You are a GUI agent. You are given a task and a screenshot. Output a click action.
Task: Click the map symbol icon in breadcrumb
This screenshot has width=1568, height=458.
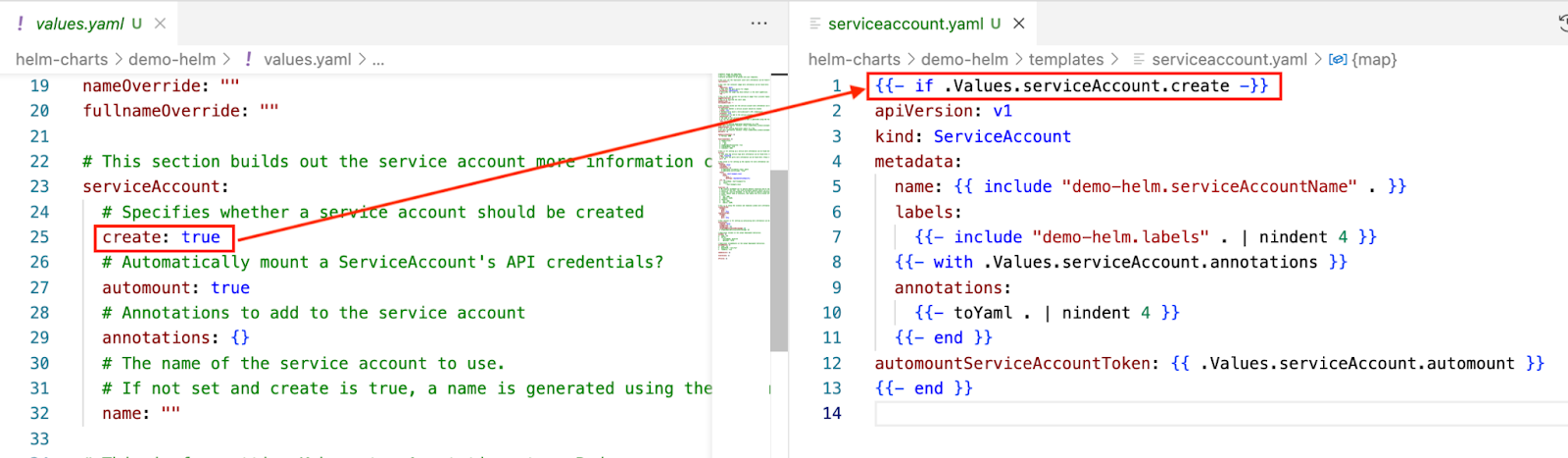click(1338, 60)
